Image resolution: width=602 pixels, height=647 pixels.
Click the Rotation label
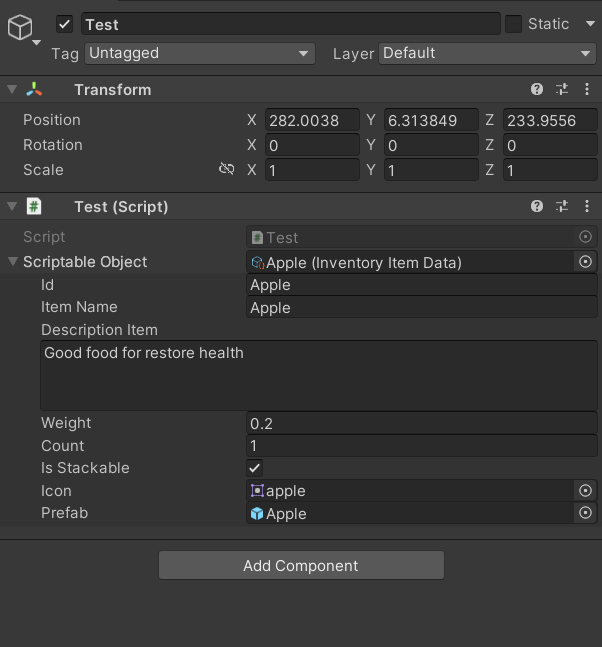53,145
